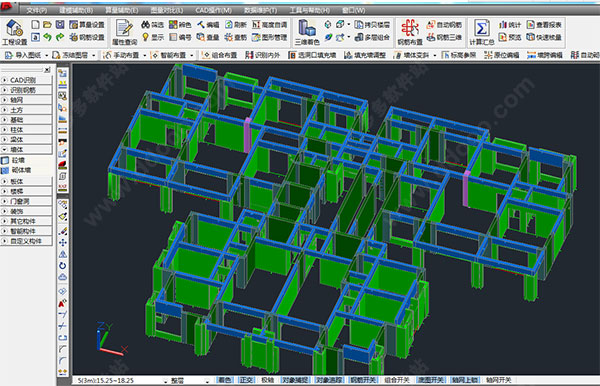Open the 工程设置 project settings tool
Viewport: 600px width, 386px height.
tap(15, 32)
